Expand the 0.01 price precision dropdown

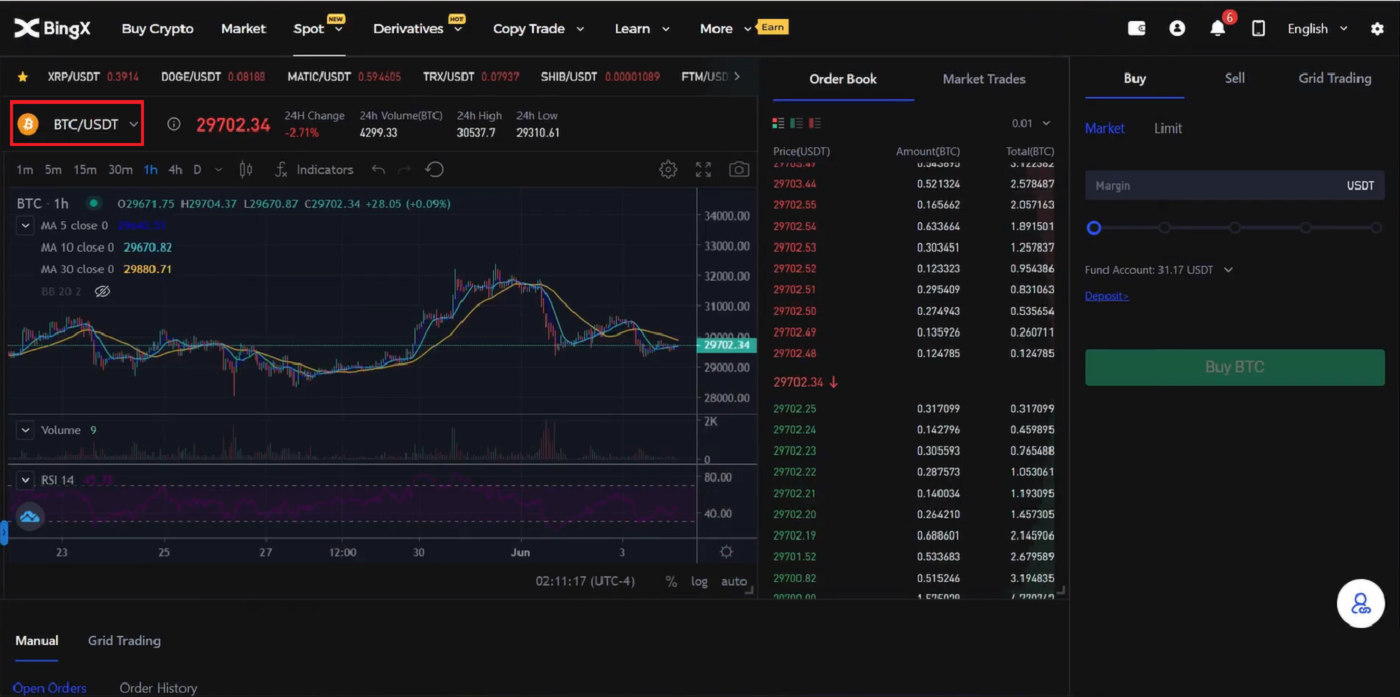point(1031,123)
